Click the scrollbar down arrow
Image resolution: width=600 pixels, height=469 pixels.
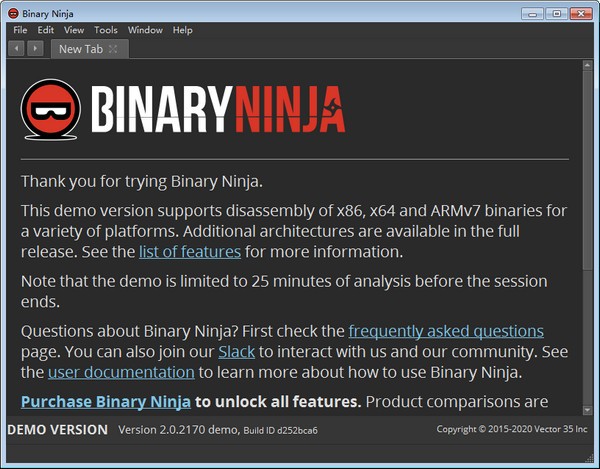click(x=588, y=409)
